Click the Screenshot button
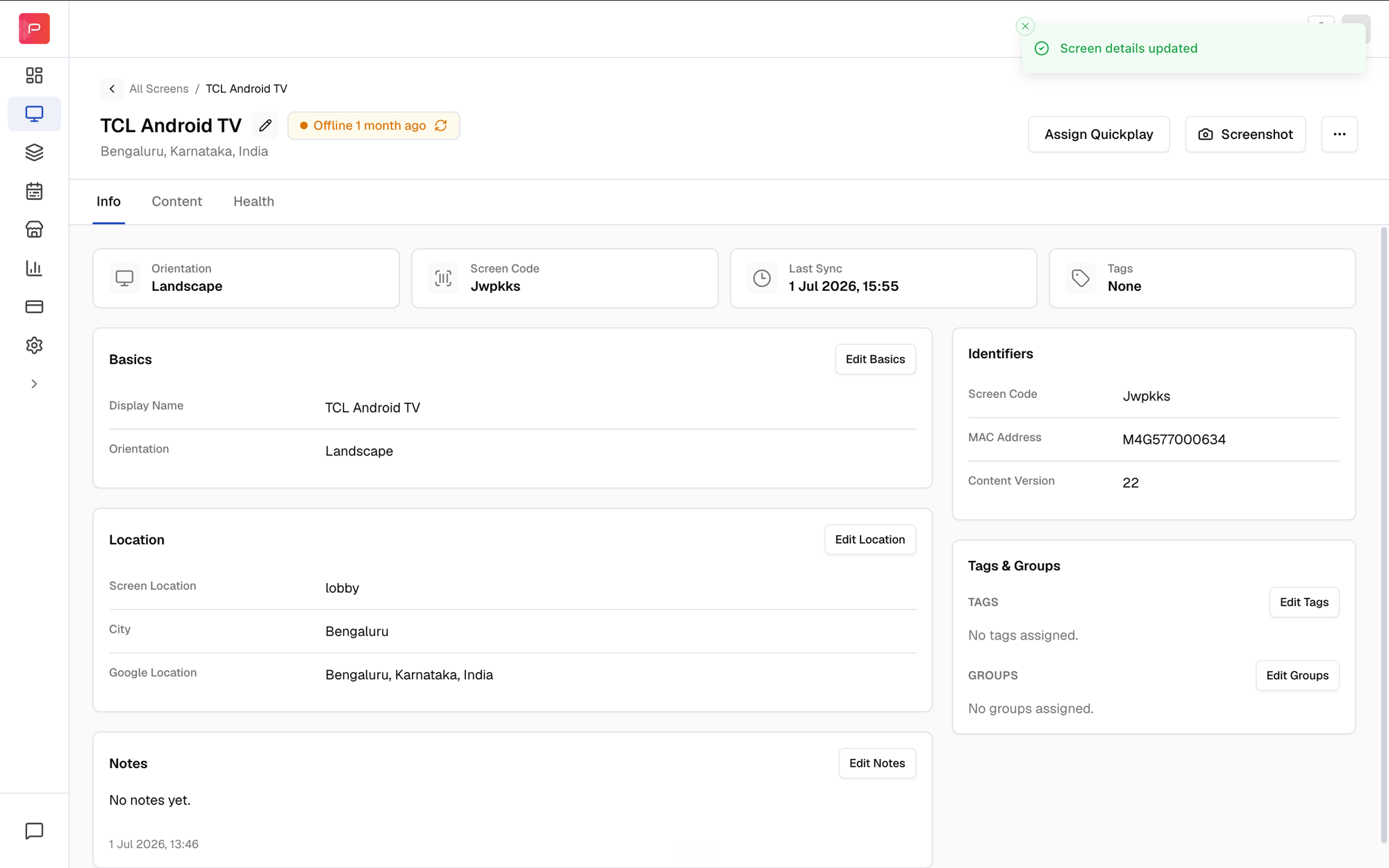The image size is (1389, 868). [x=1245, y=134]
